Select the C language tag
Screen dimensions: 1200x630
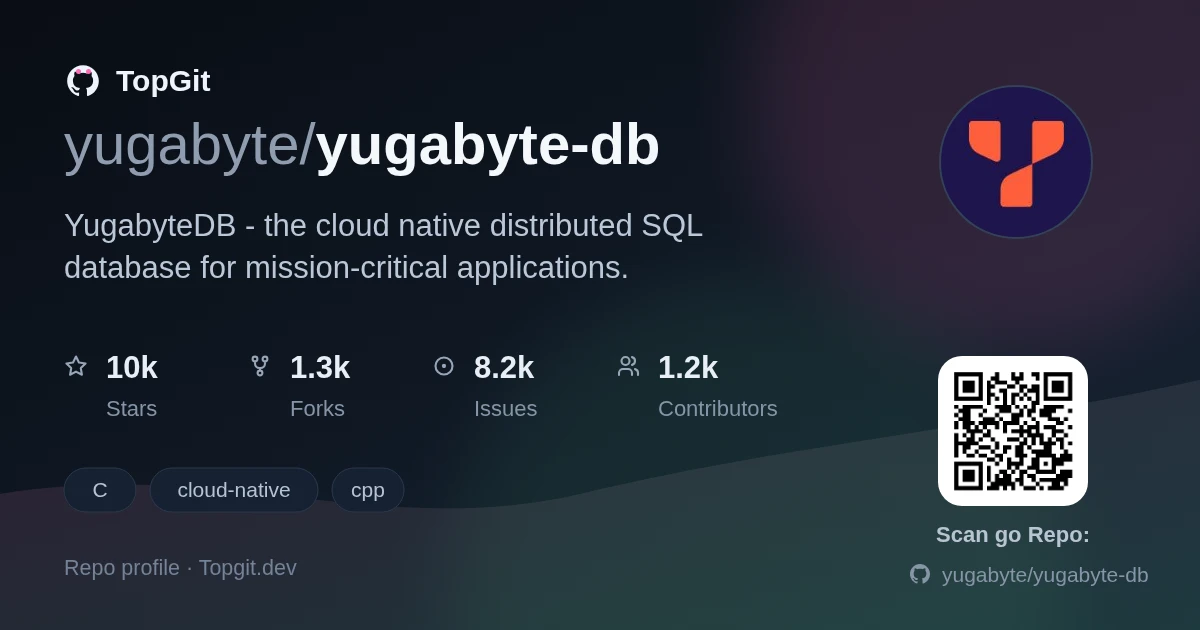coord(100,490)
